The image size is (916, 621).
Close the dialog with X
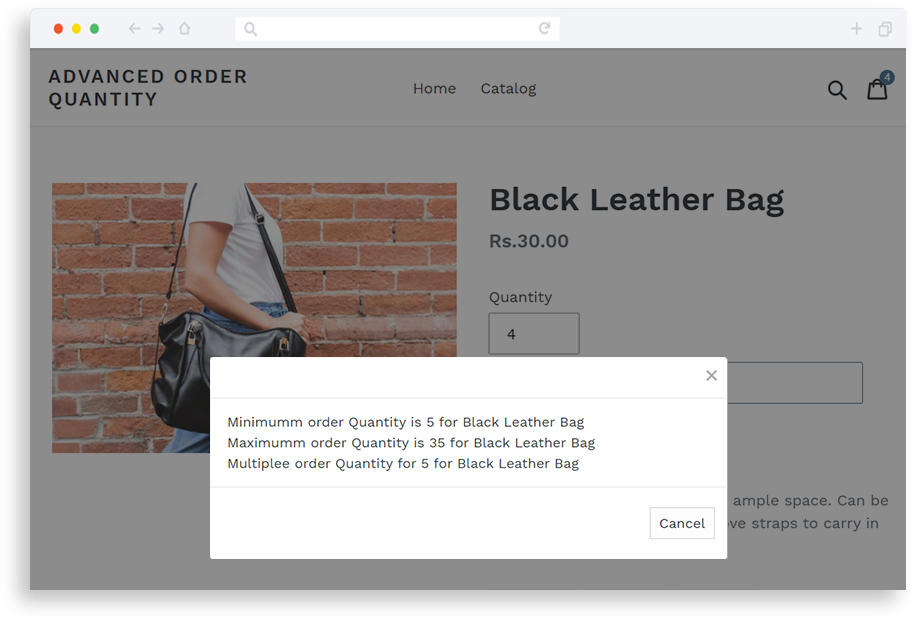[711, 376]
